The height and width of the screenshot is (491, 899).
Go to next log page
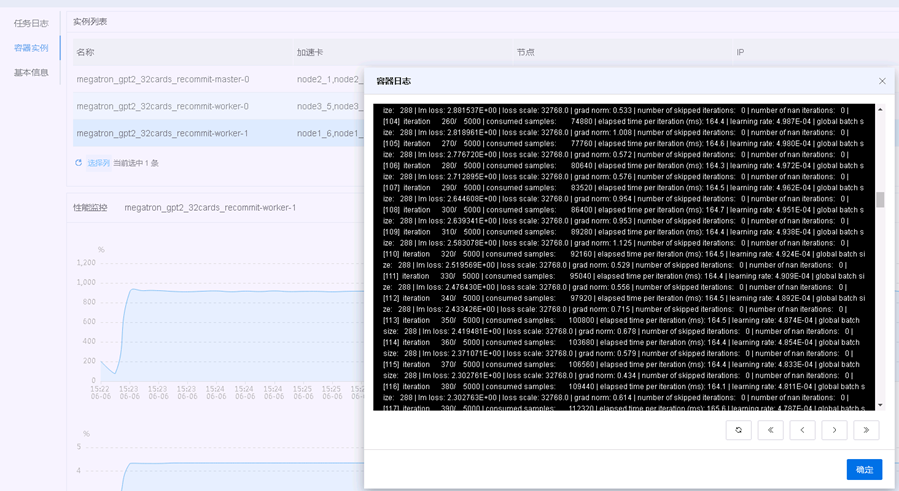click(834, 430)
